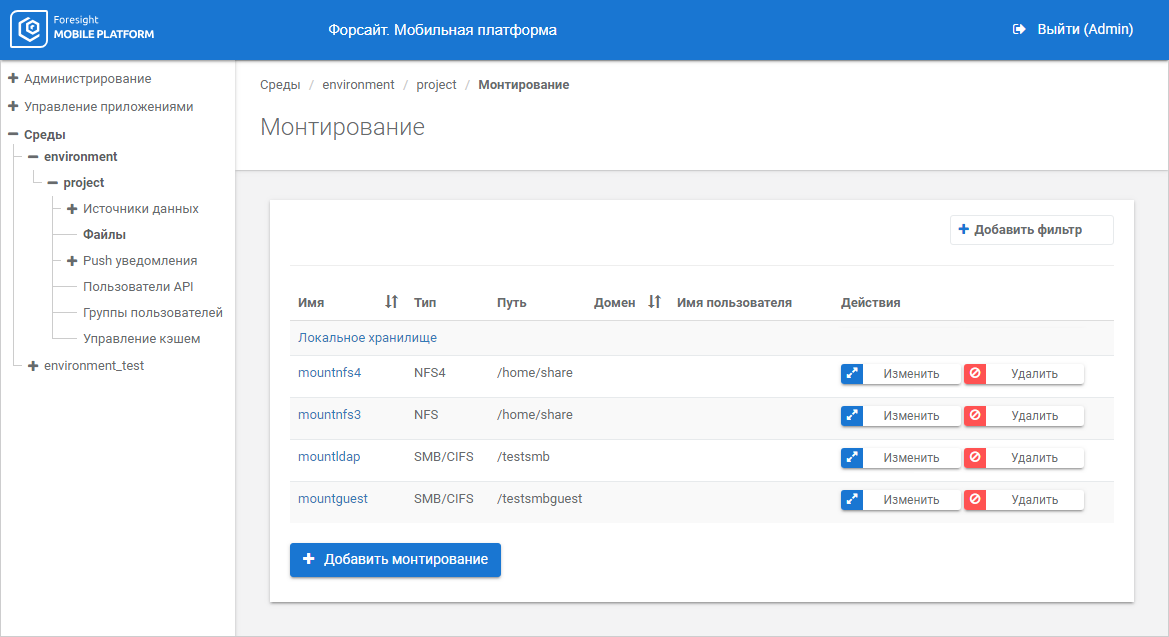Image resolution: width=1169 pixels, height=637 pixels.
Task: Click the blue edit icon for mountldap
Action: point(852,458)
